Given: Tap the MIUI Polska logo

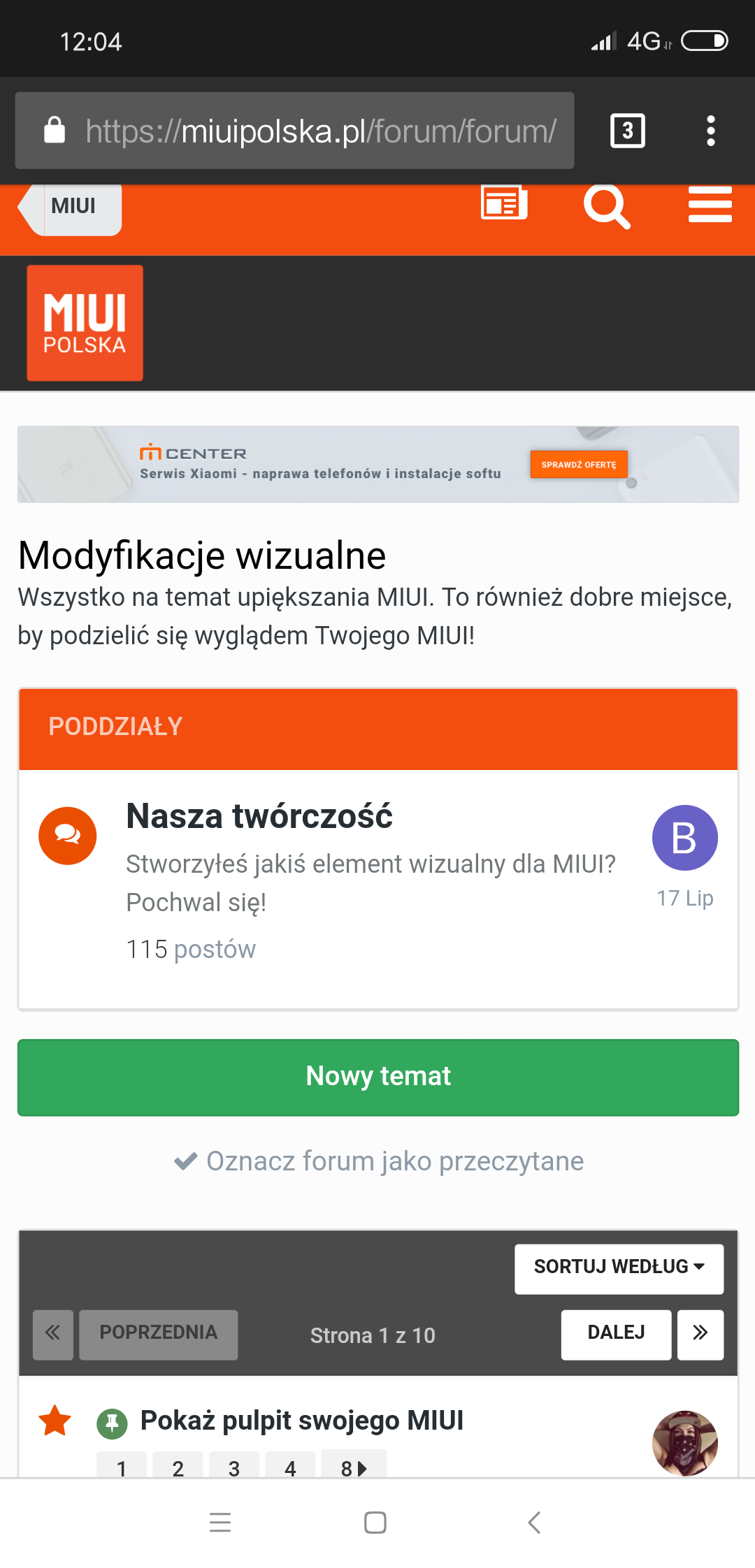Looking at the screenshot, I should [x=85, y=323].
